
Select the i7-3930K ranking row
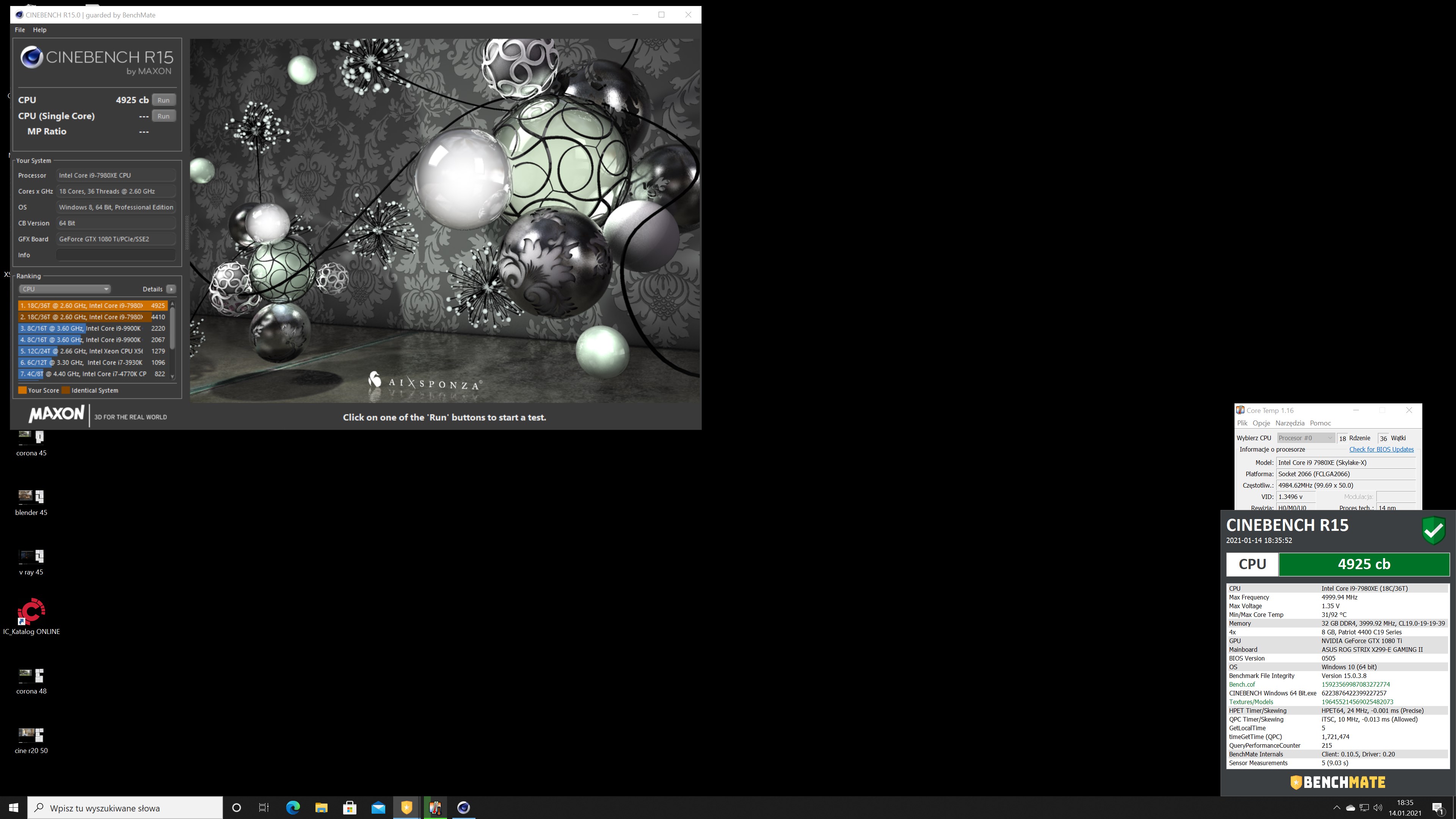point(92,362)
